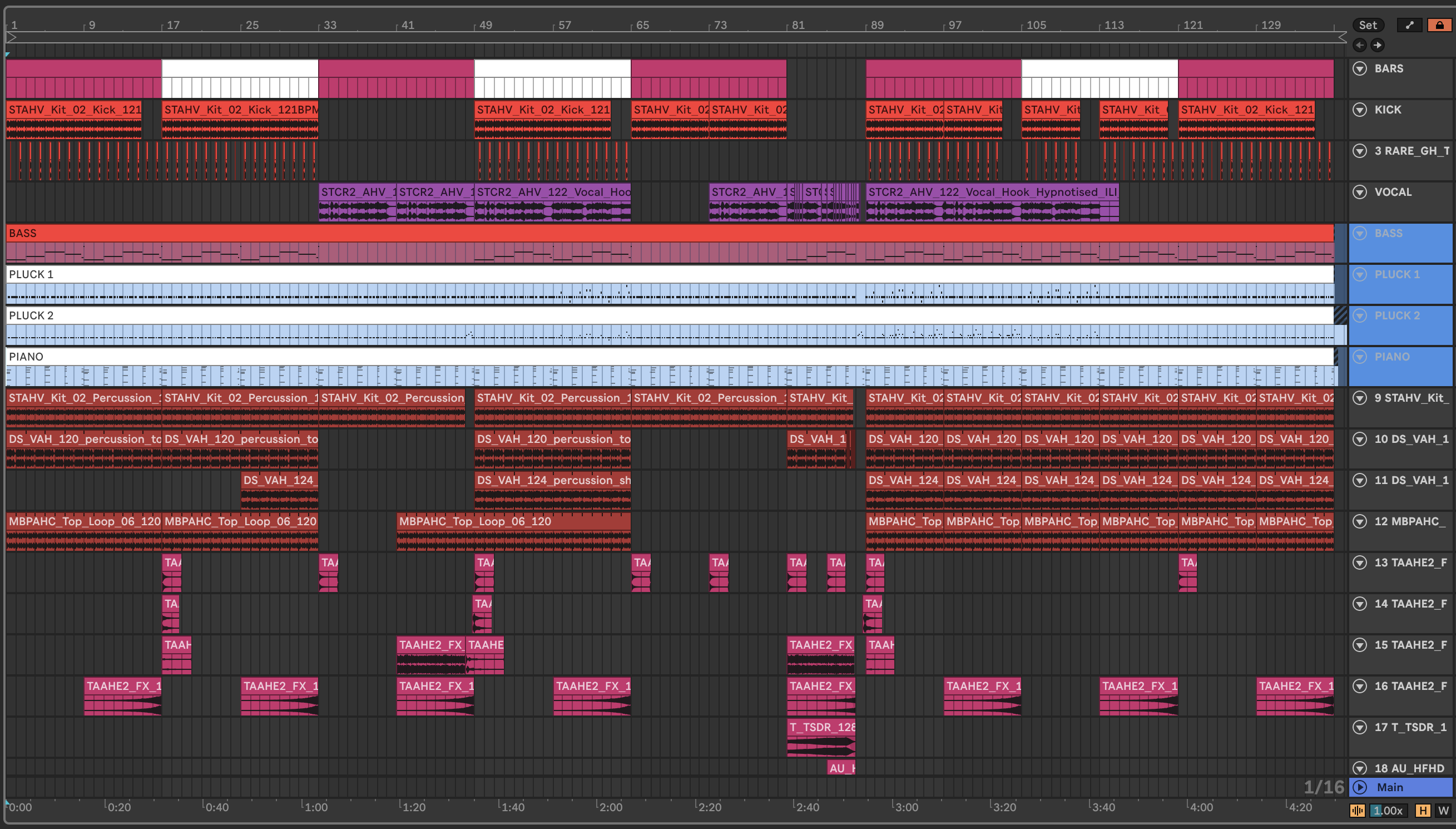Jump to the previous locator with the left arrow
The height and width of the screenshot is (829, 1456).
(1359, 45)
